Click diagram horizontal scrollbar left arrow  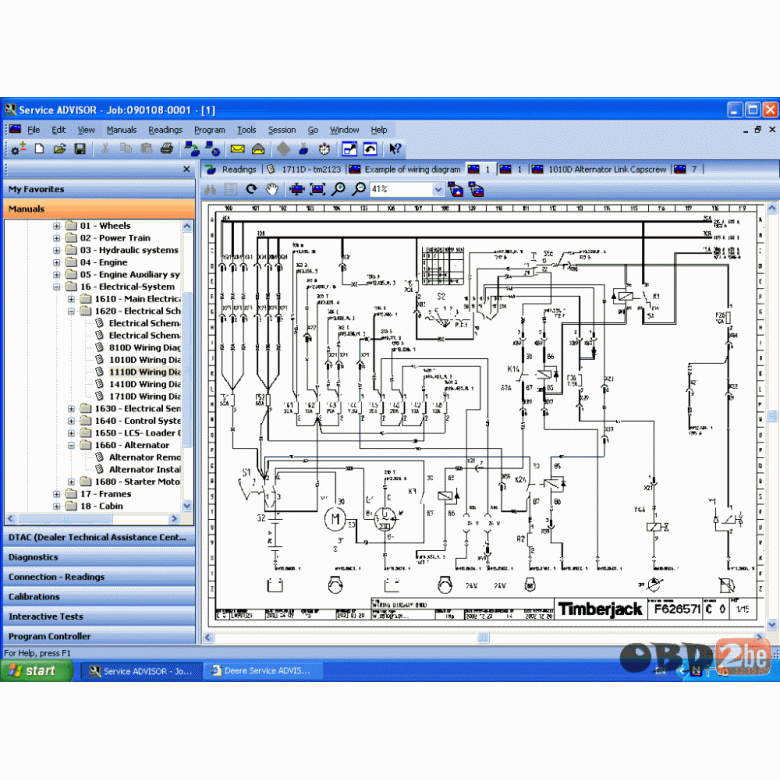208,637
